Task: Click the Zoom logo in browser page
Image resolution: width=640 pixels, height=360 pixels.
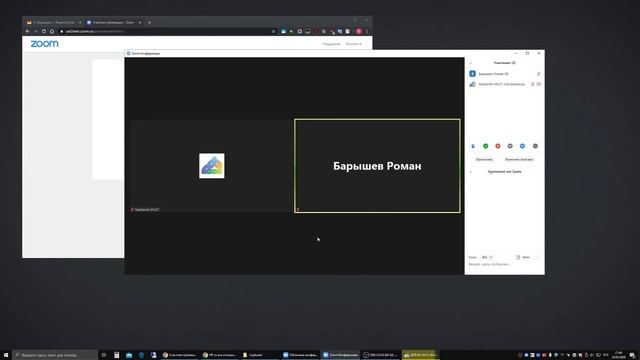Action: tap(44, 44)
